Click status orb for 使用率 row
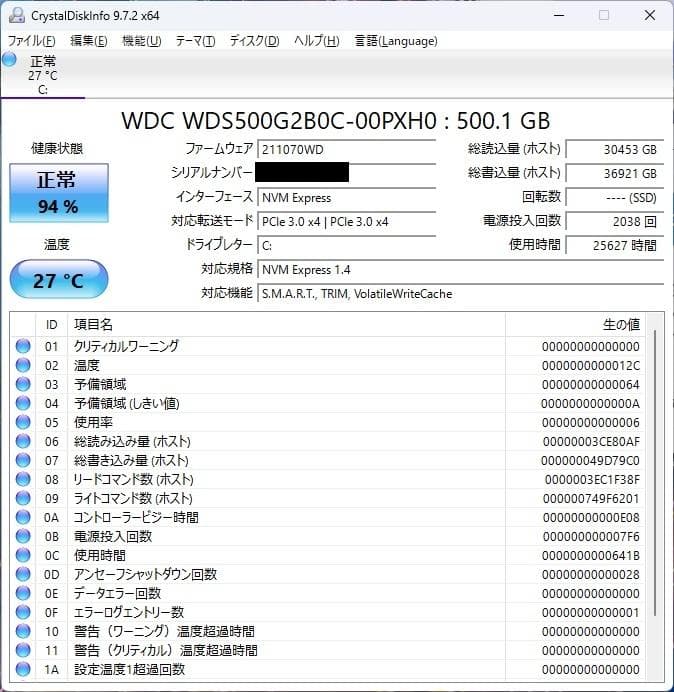 tap(23, 422)
